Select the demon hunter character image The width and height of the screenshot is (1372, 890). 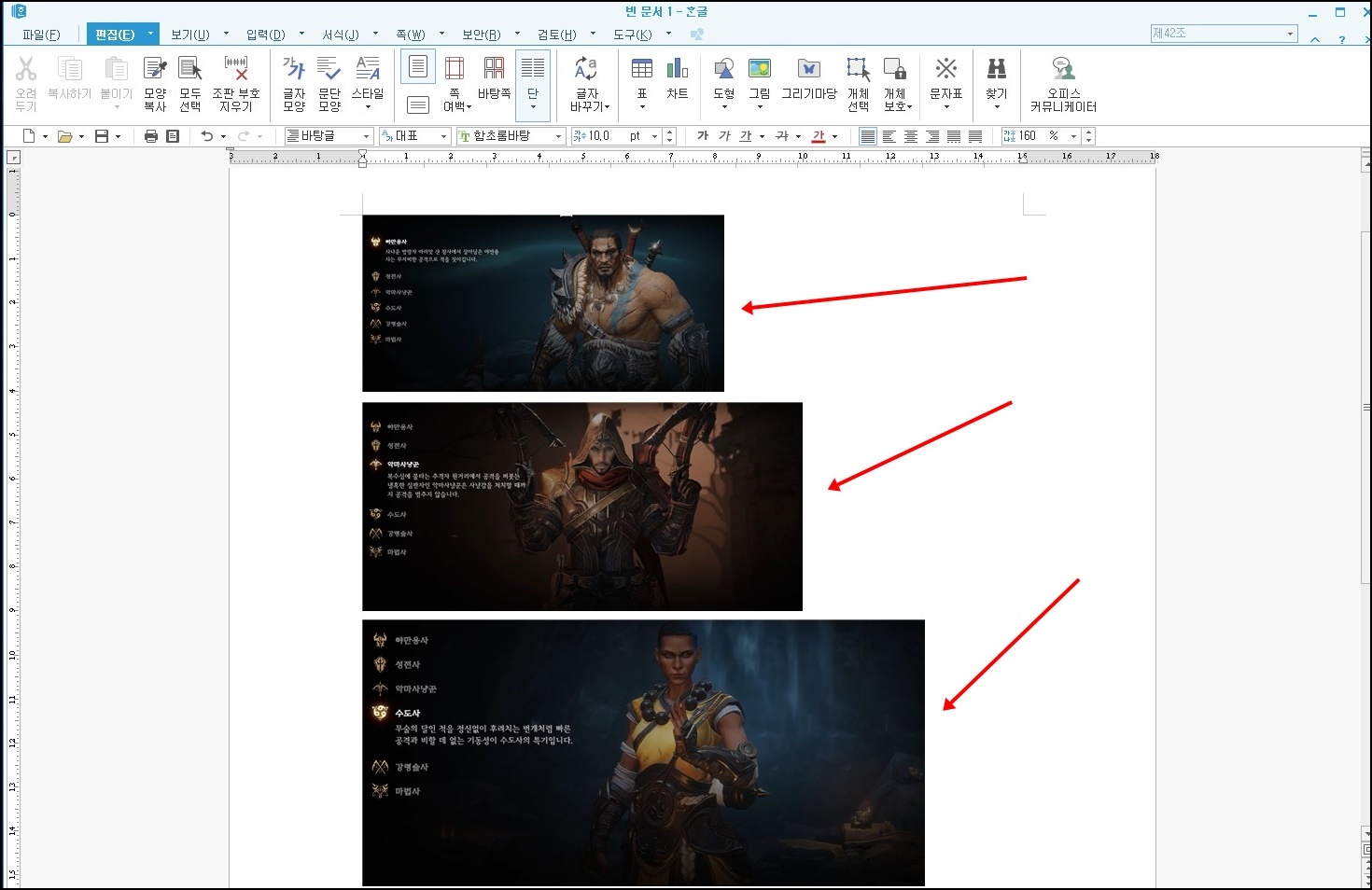tap(582, 507)
